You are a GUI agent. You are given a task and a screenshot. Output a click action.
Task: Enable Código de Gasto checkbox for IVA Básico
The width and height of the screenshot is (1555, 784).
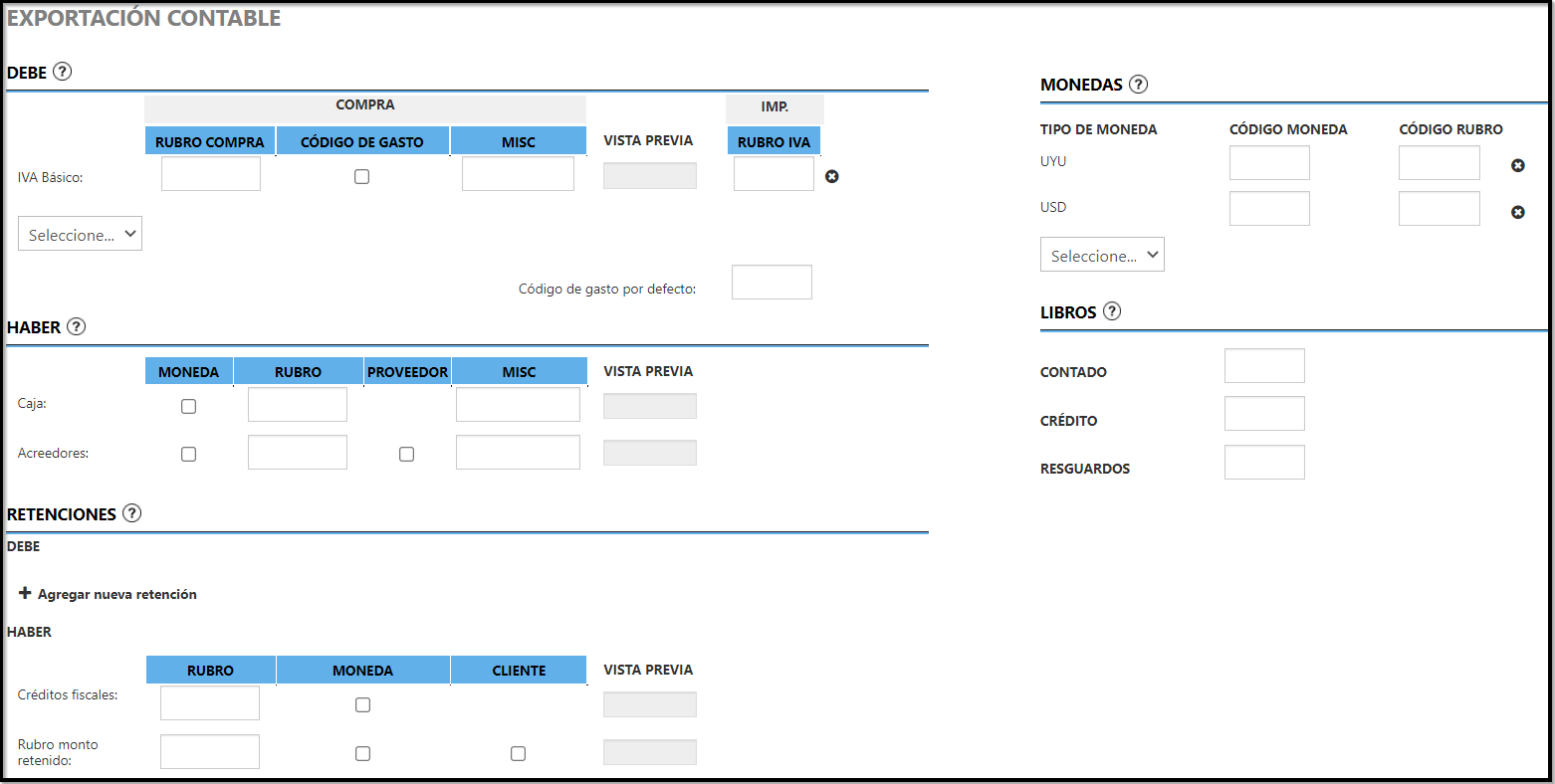(362, 176)
